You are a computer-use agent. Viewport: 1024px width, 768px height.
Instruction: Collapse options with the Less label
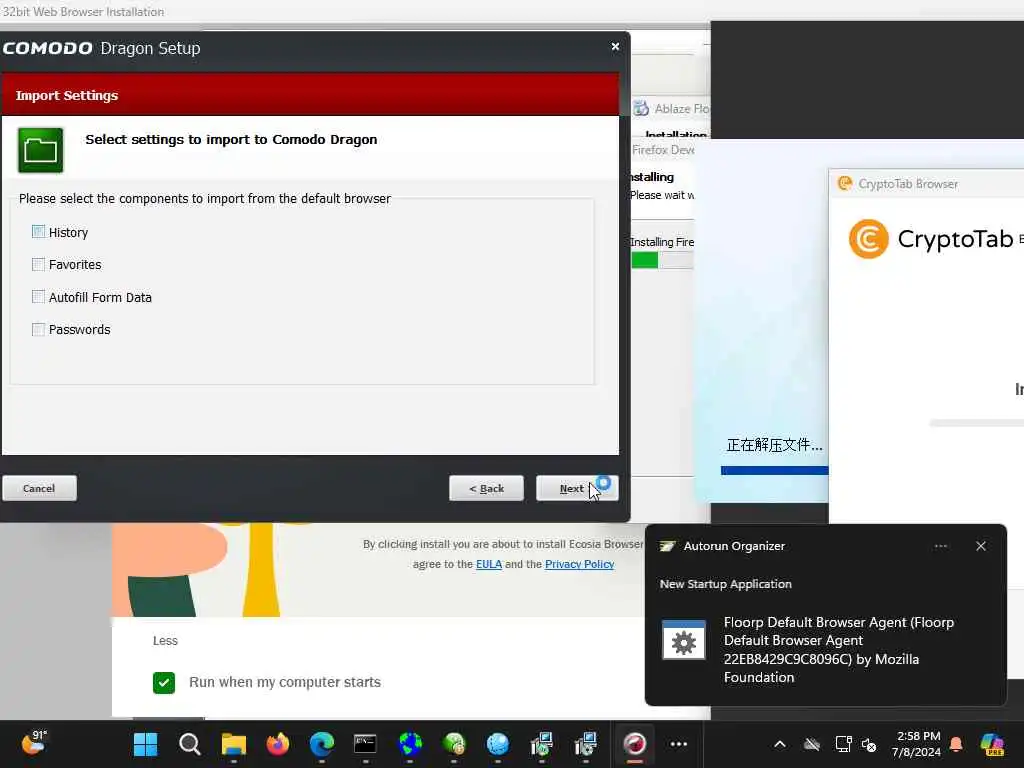165,641
